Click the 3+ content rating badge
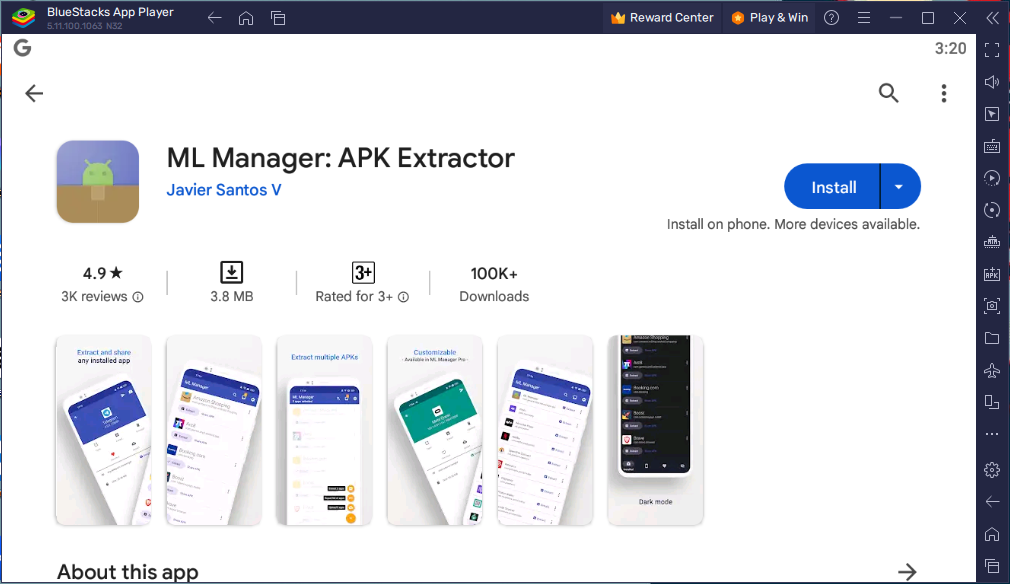The image size is (1010, 584). coord(363,272)
